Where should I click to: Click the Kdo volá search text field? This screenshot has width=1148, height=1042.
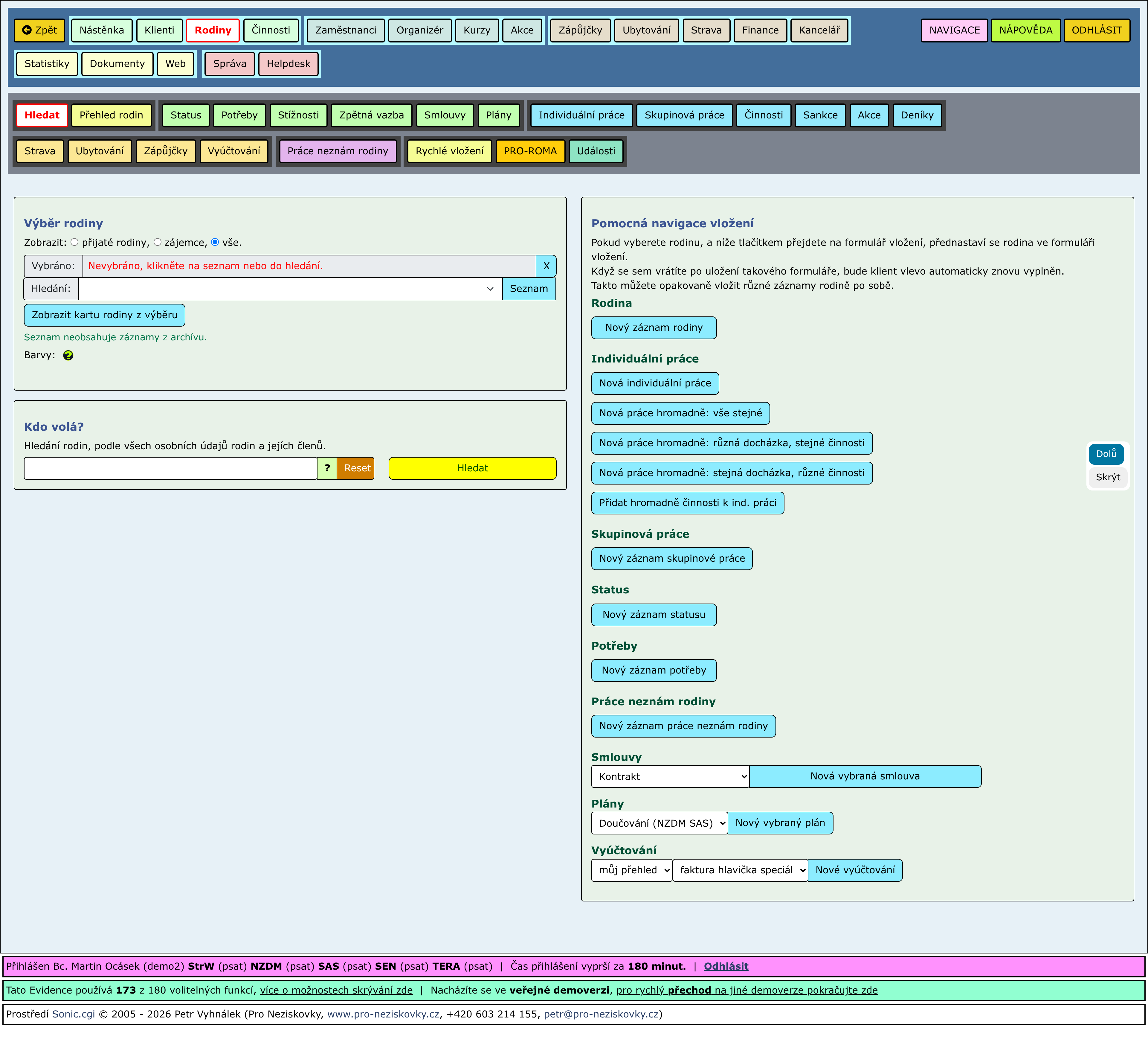pos(170,468)
